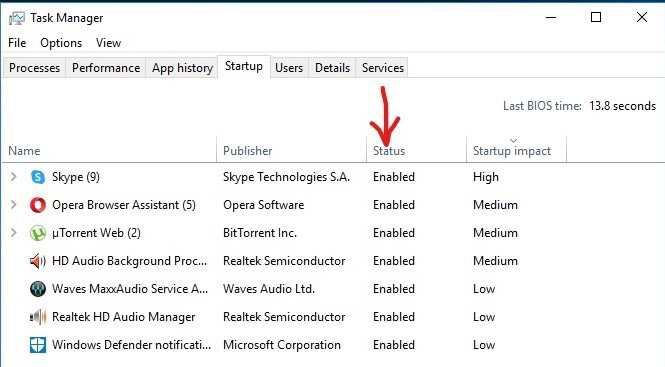The height and width of the screenshot is (367, 665).
Task: Open the Options menu
Action: 61,43
